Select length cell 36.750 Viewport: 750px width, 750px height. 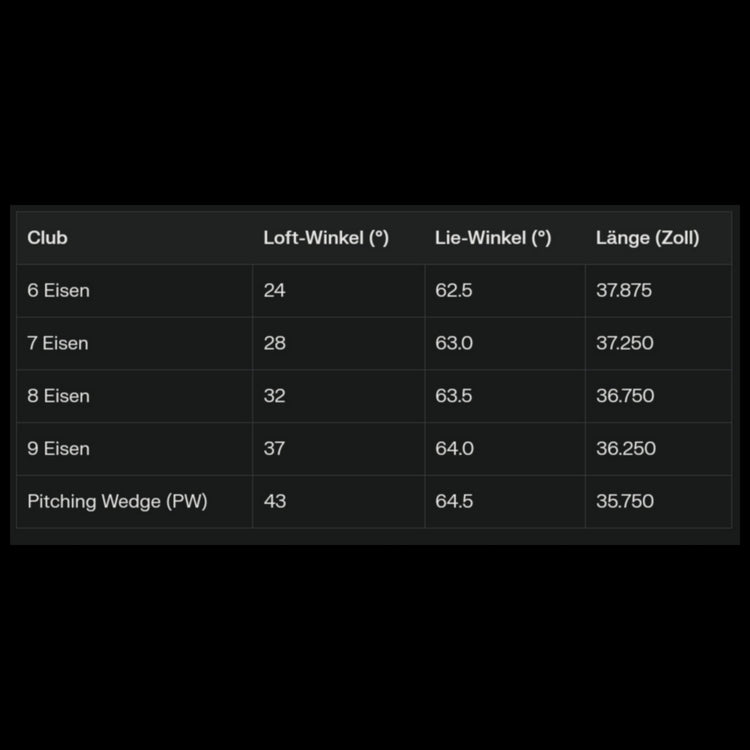[x=625, y=396]
